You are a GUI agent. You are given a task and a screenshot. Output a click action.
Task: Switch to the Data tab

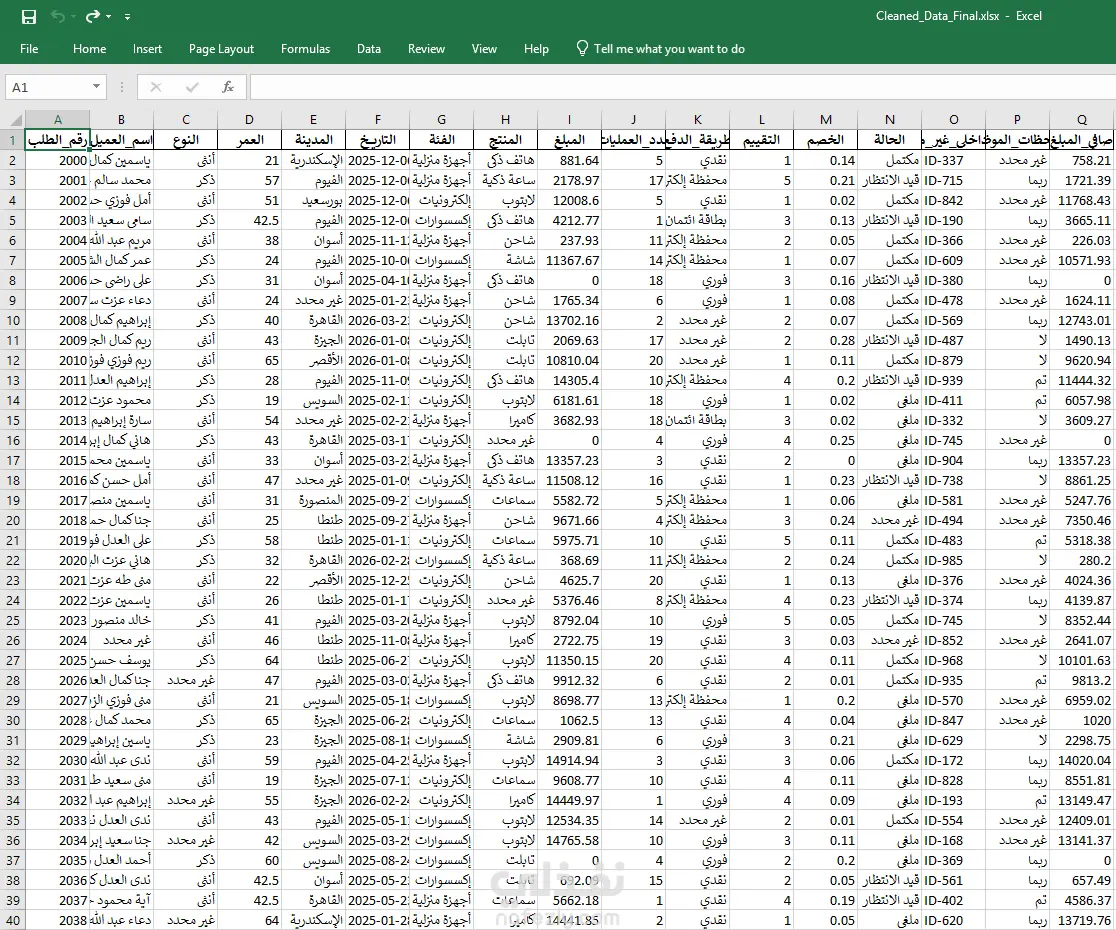[x=369, y=49]
